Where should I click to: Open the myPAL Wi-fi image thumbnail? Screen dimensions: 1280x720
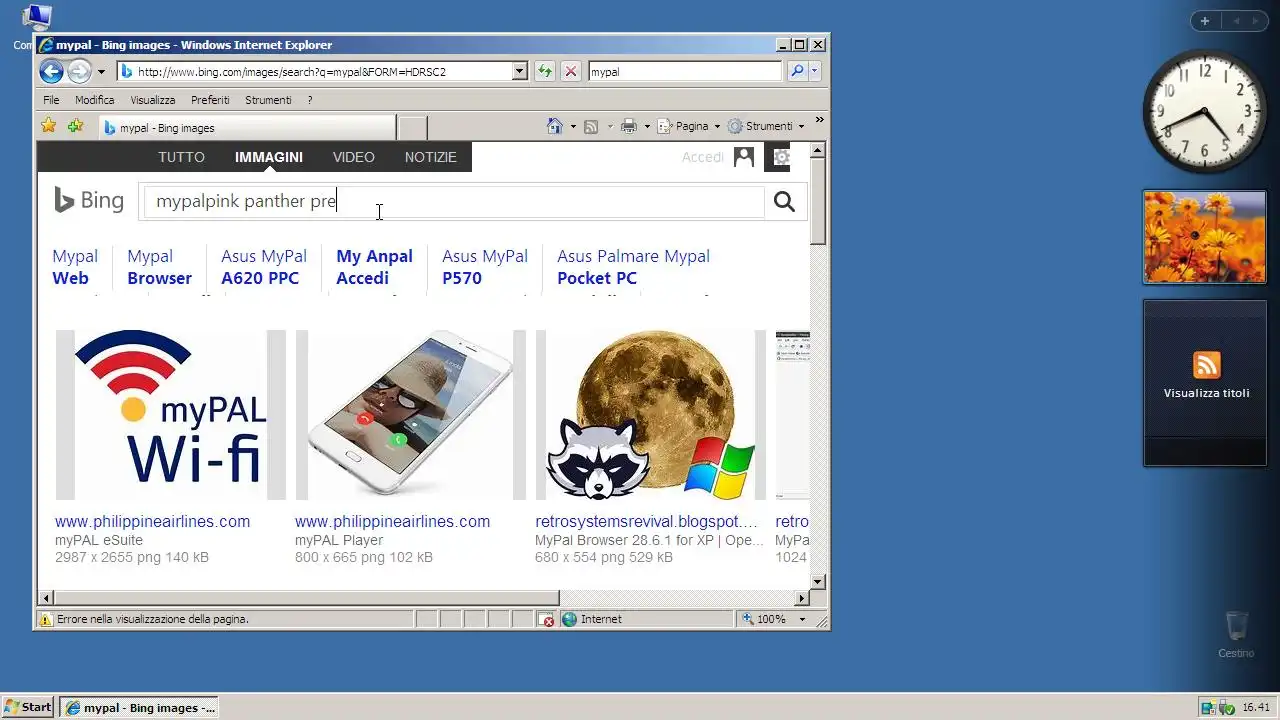[170, 415]
